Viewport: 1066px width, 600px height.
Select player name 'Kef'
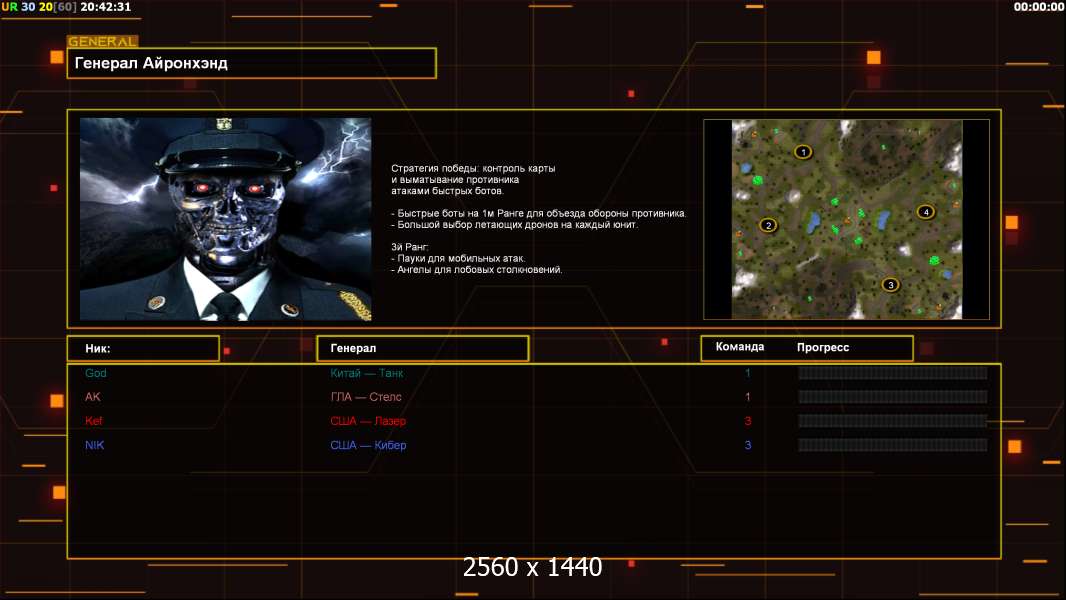tap(94, 421)
